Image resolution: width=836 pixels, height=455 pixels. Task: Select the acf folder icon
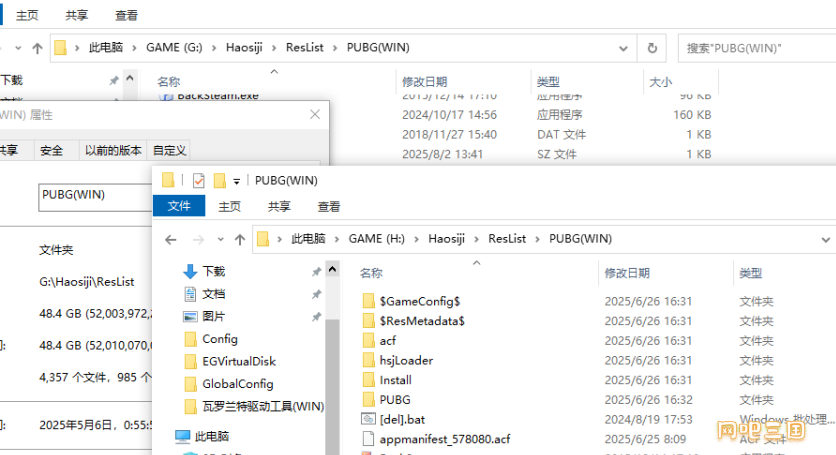coord(368,340)
